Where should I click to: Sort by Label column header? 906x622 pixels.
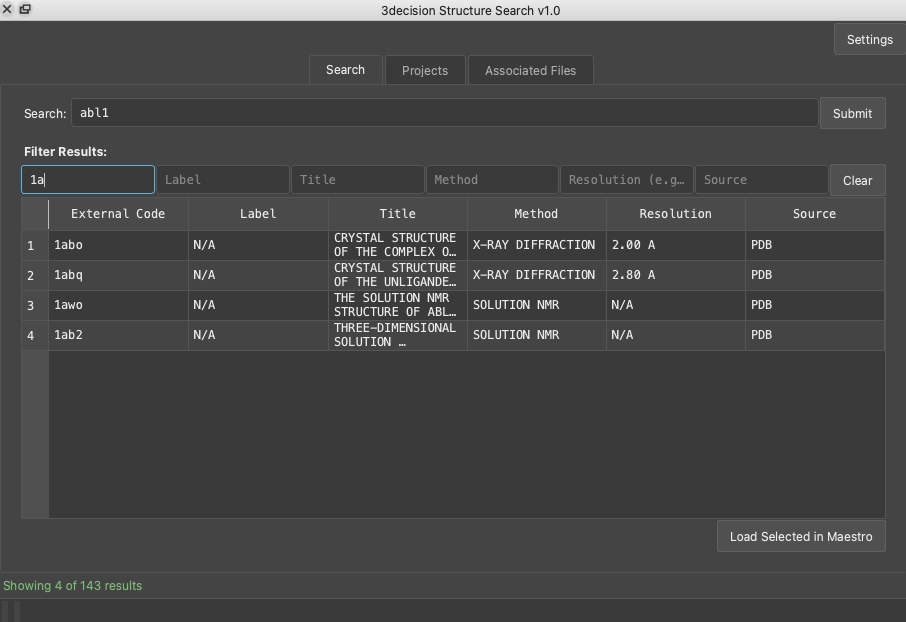(x=258, y=214)
